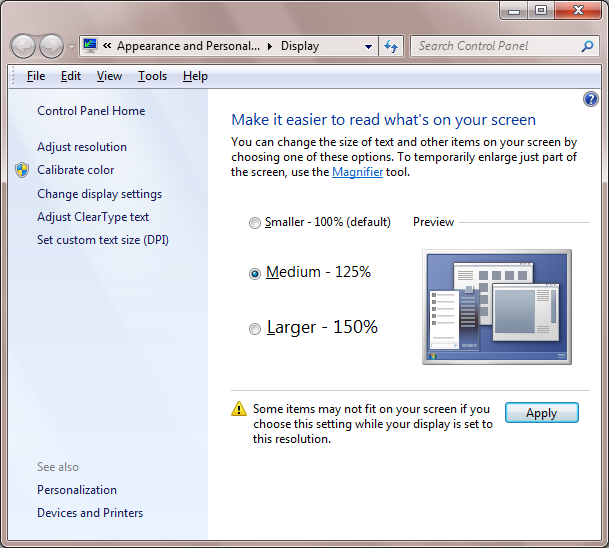Expand the address bar history dropdown

point(368,47)
